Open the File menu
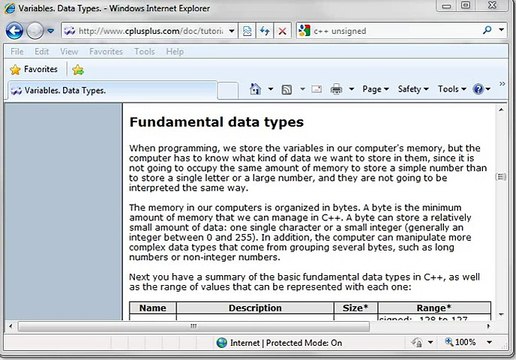 click(17, 51)
